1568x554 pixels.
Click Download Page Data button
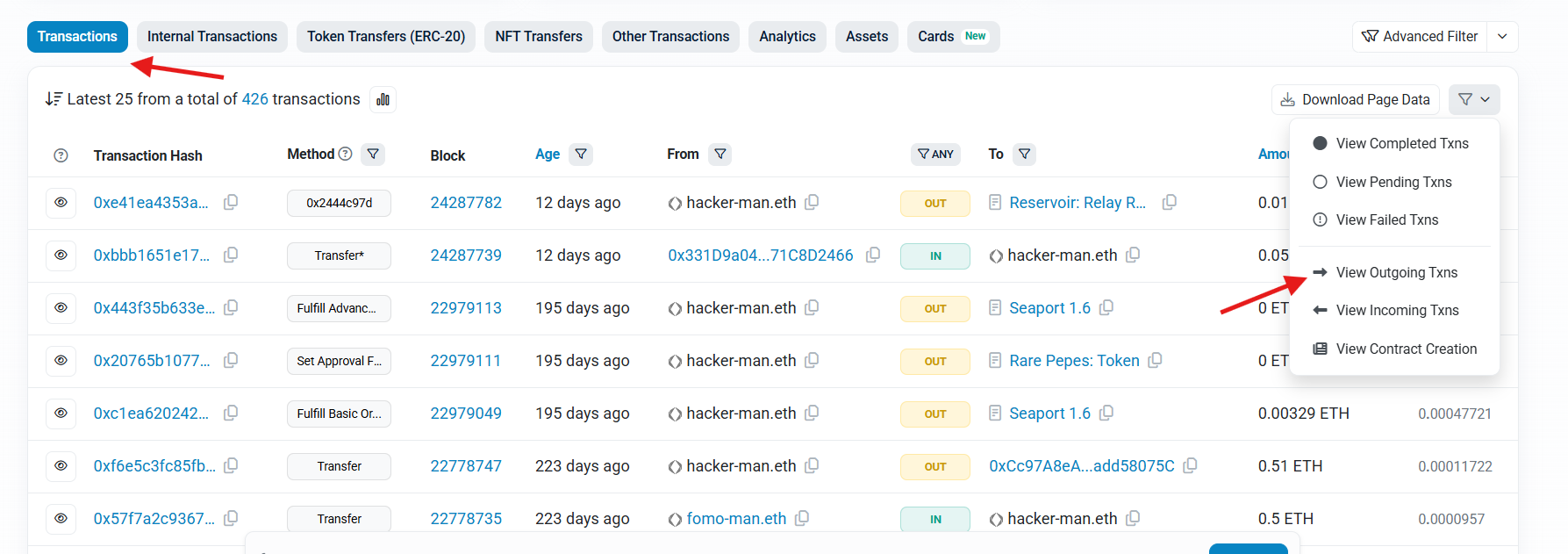click(x=1355, y=100)
